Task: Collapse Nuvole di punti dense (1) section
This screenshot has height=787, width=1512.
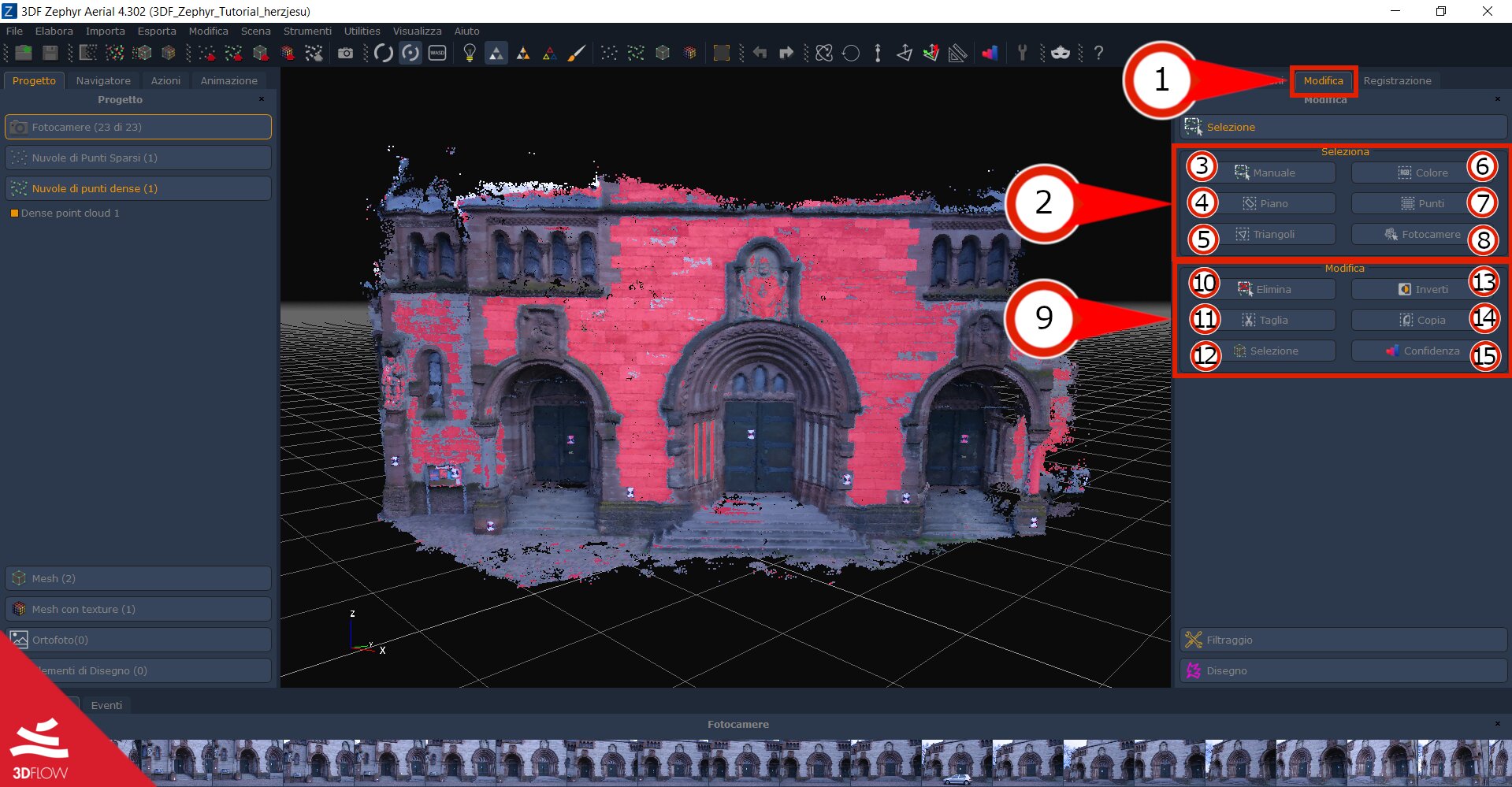Action: [139, 188]
